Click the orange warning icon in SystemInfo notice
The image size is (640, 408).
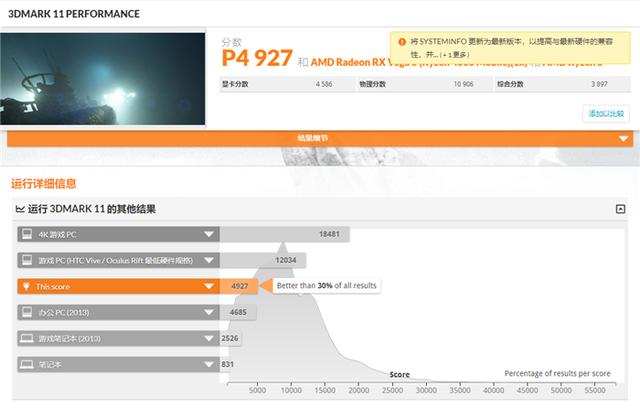click(x=402, y=42)
